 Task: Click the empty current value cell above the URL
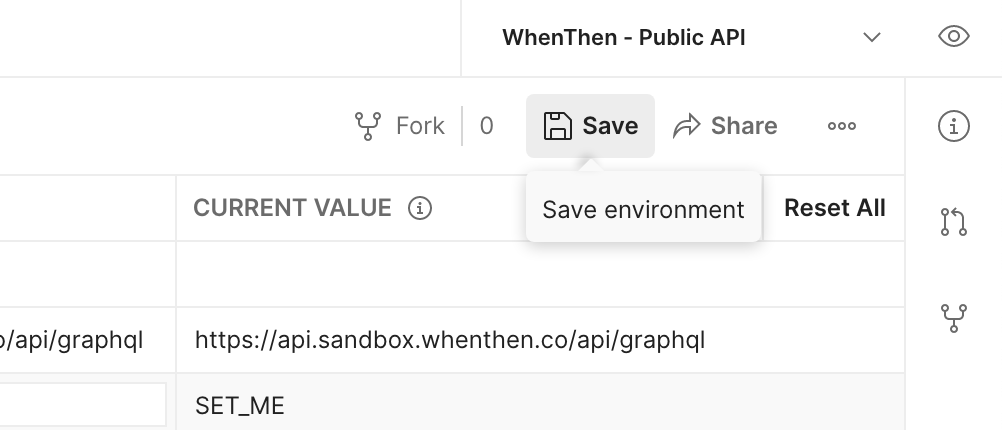(x=540, y=274)
